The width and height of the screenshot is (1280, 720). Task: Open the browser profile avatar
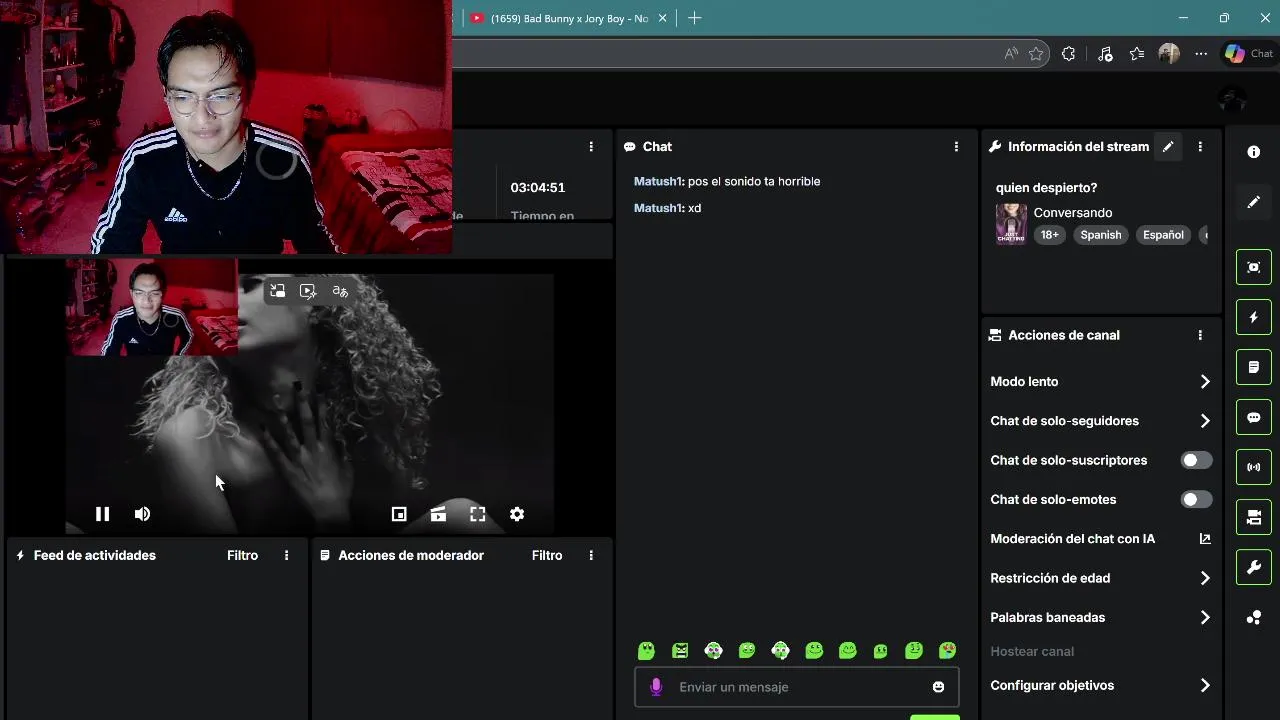pyautogui.click(x=1169, y=54)
